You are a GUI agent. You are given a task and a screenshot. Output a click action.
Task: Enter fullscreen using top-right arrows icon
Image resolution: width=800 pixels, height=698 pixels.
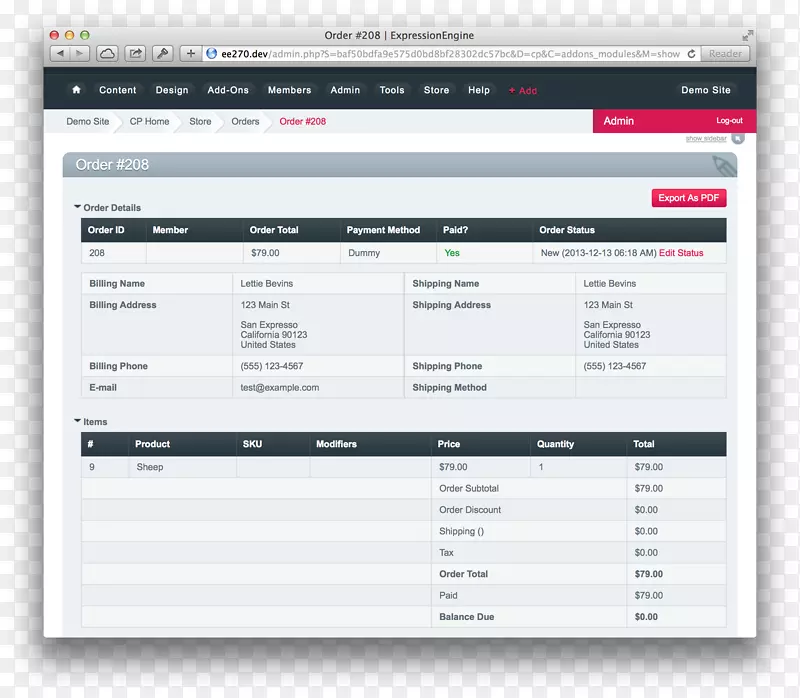(747, 35)
